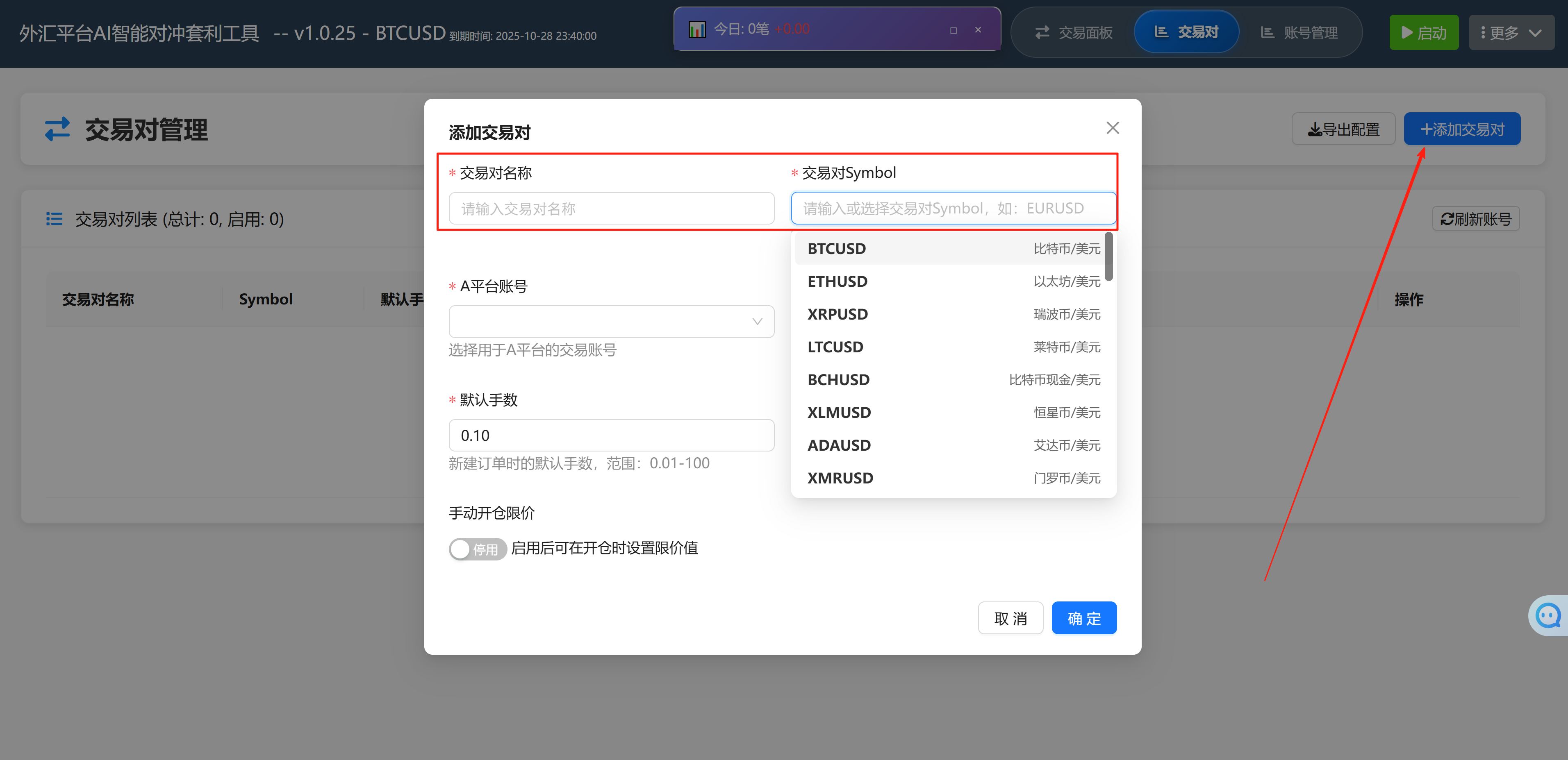Switch to the 交易面板 tab

(x=1074, y=33)
